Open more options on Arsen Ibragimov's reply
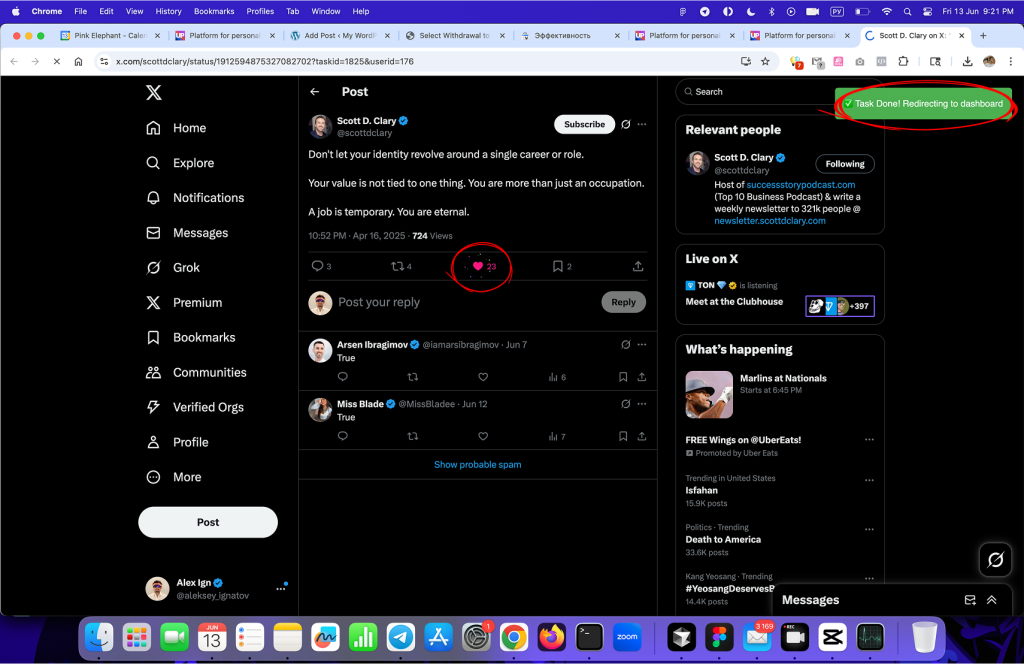Viewport: 1024px width, 664px height. click(642, 345)
